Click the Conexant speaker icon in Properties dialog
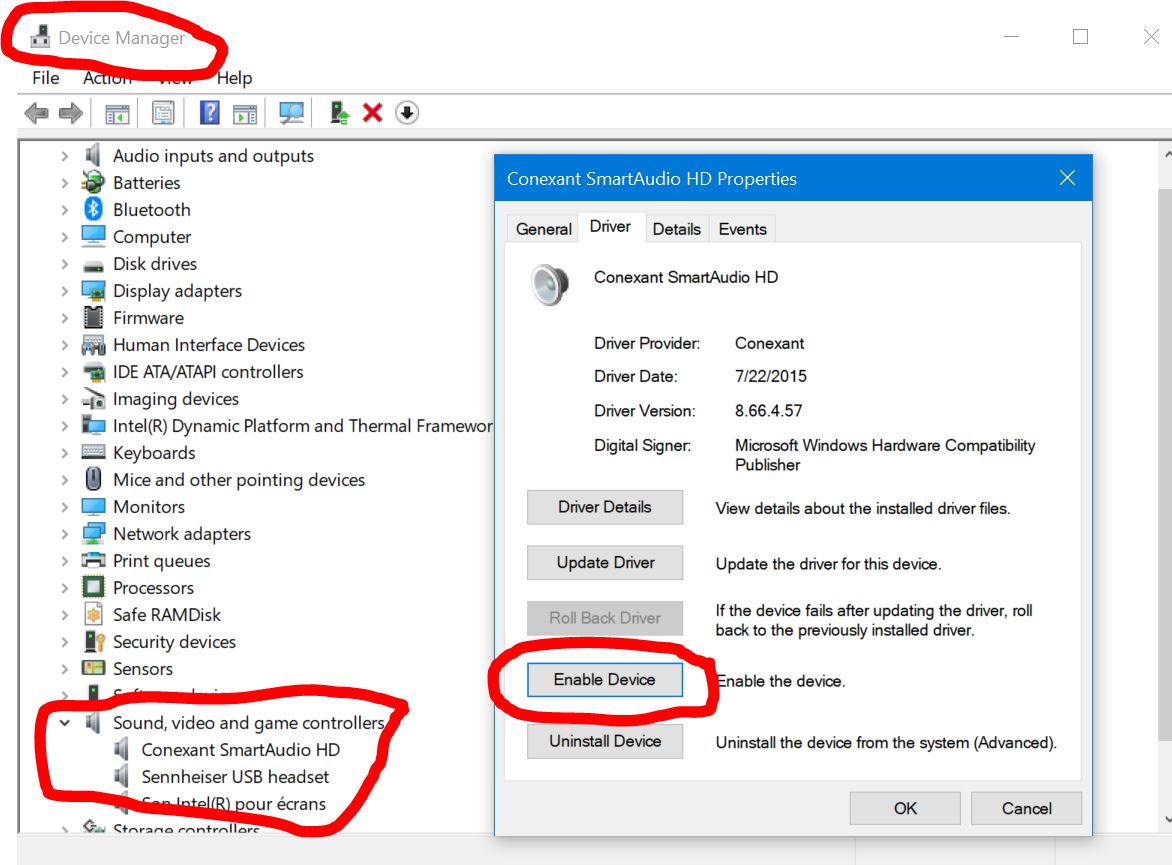The height and width of the screenshot is (865, 1172). click(x=550, y=284)
